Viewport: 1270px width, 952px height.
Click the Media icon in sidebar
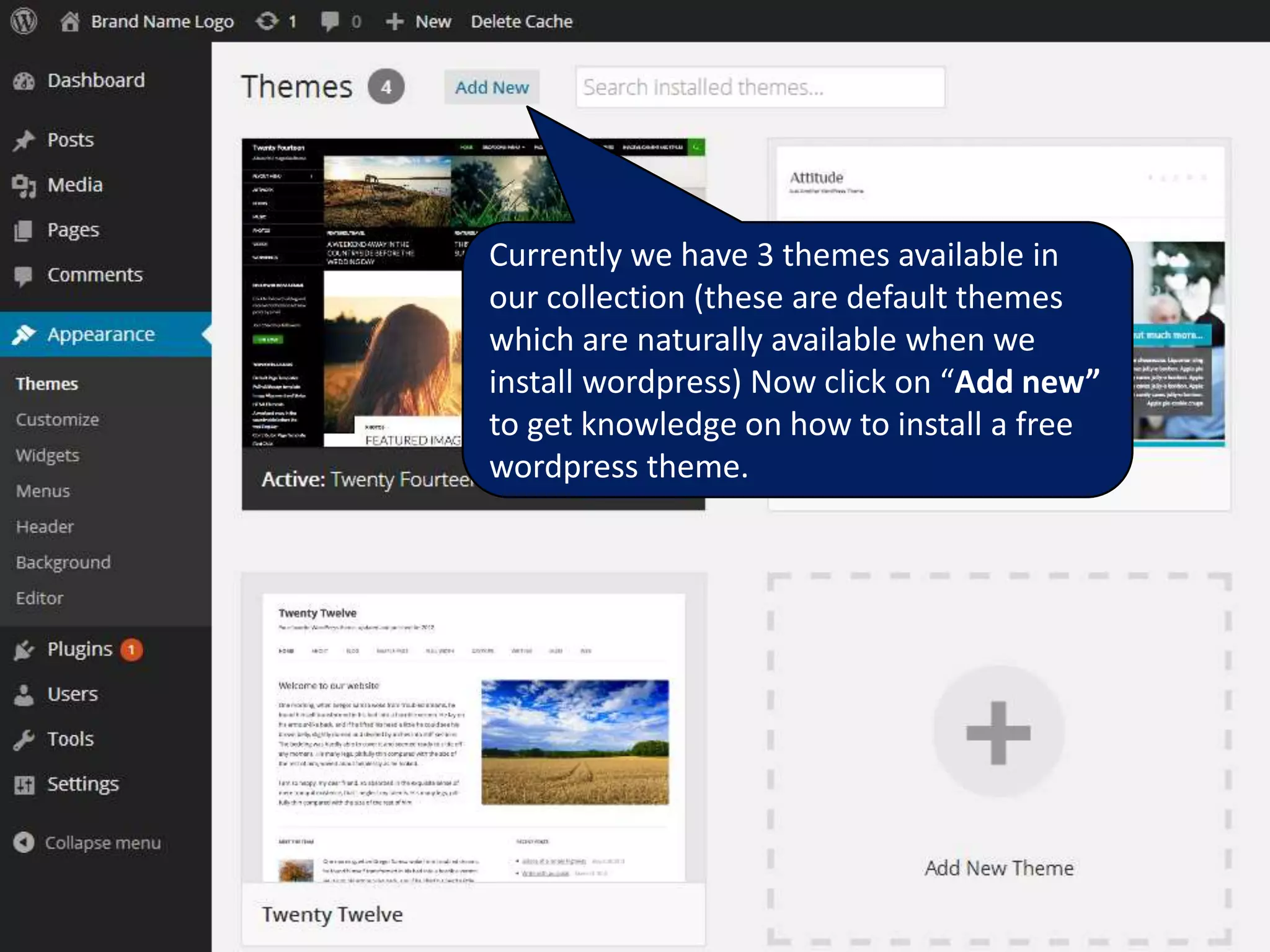(24, 185)
